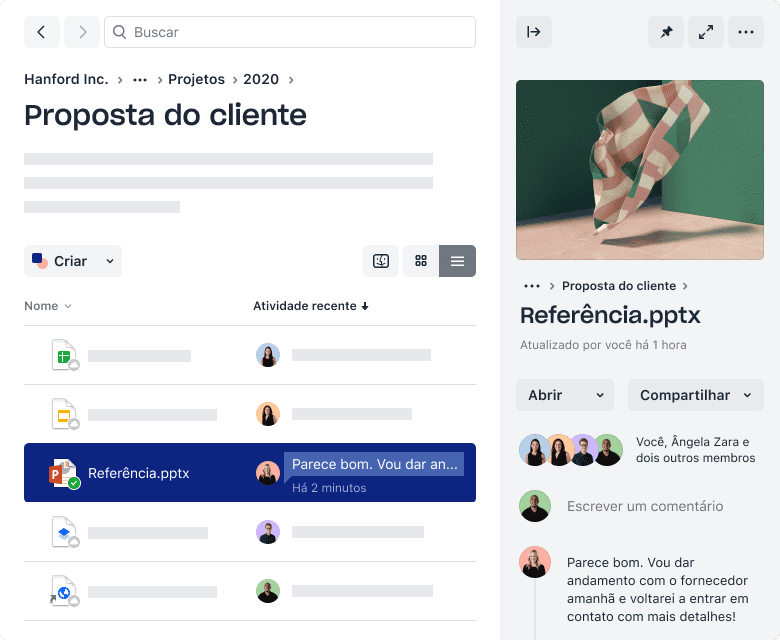780x640 pixels.
Task: Open the Finder view icon button
Action: click(x=381, y=261)
